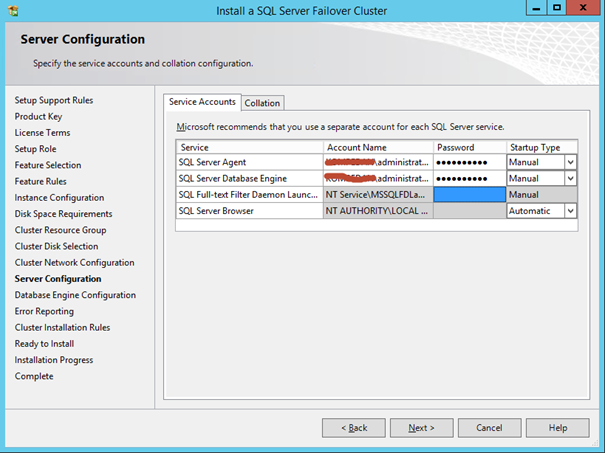605x453 pixels.
Task: Select the Database Engine account name cell
Action: tap(377, 178)
